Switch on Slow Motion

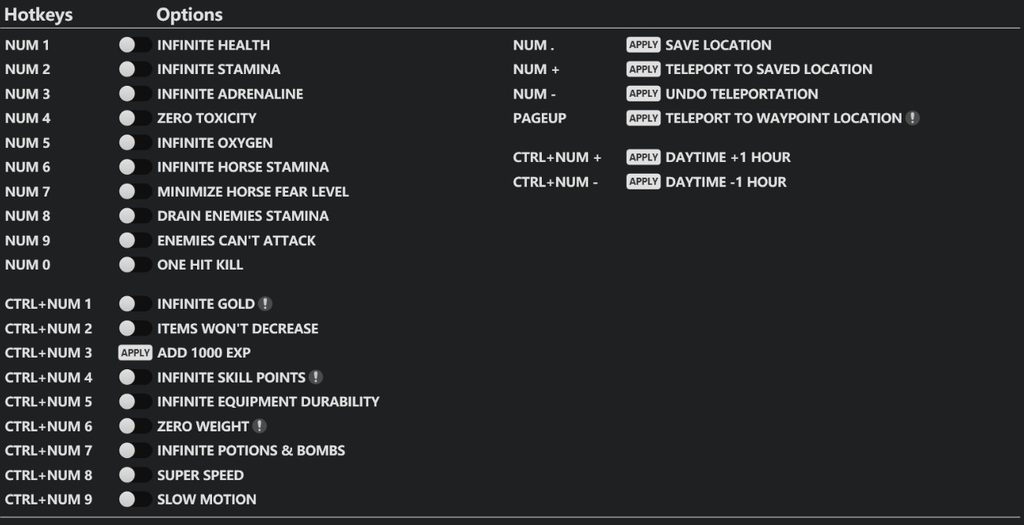click(x=135, y=500)
